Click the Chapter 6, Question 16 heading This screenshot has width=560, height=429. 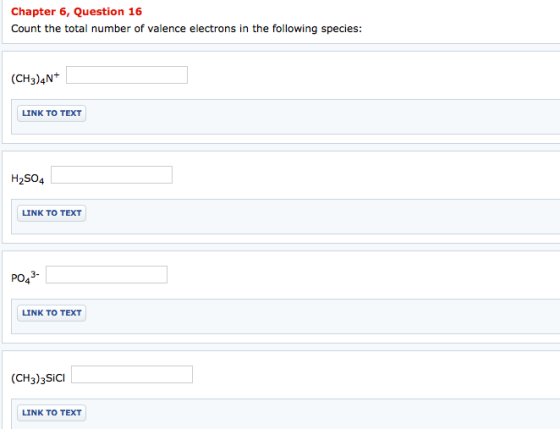coord(76,11)
